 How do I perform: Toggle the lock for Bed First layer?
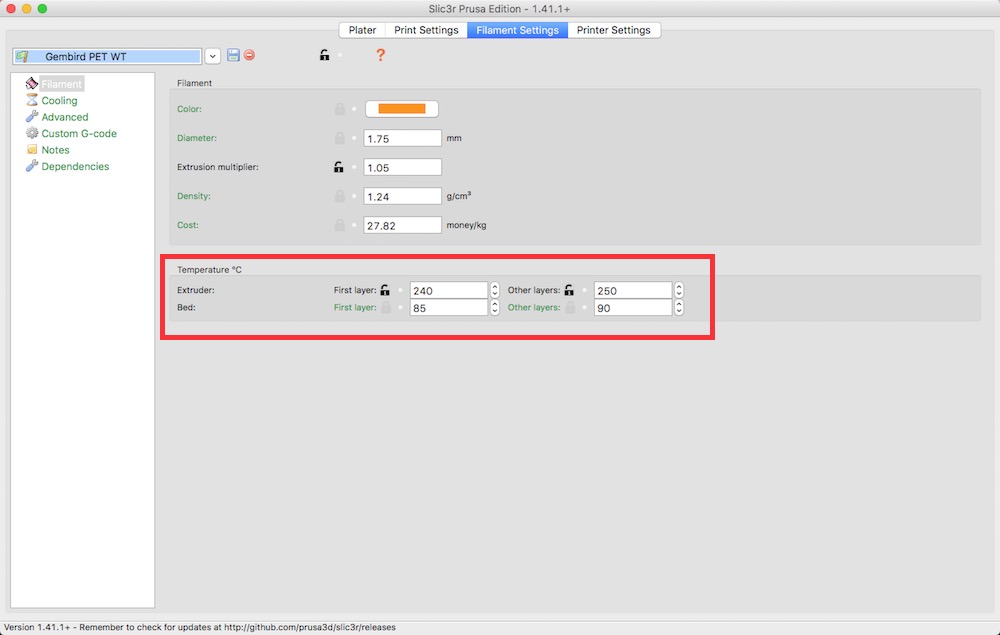click(386, 307)
